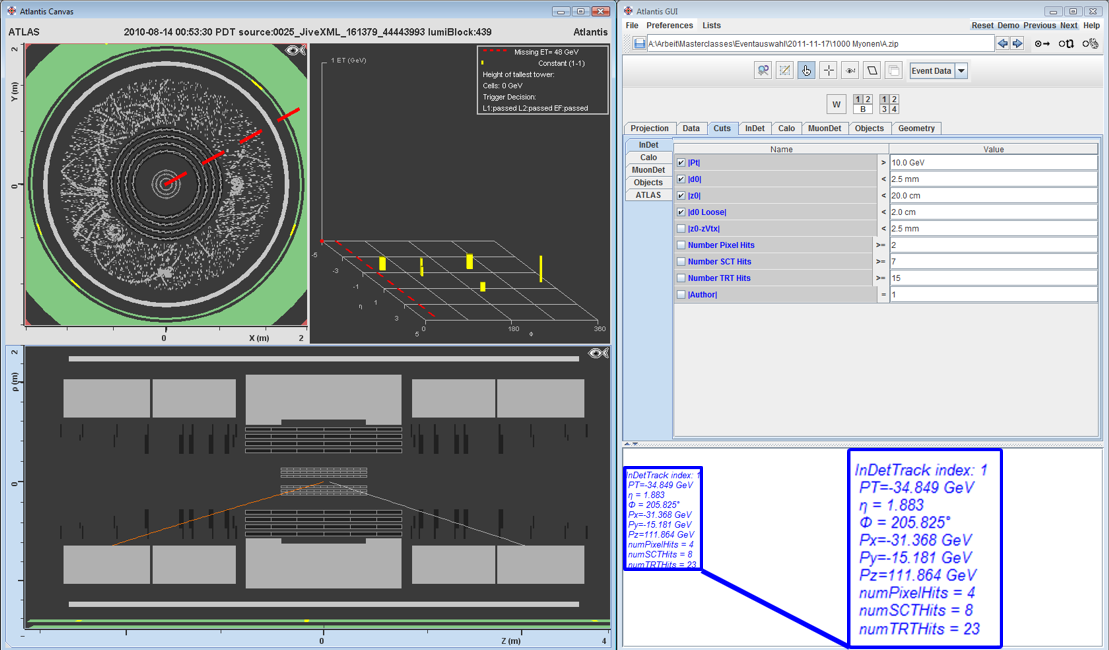Enable the Number TRT Hits checkbox
This screenshot has height=650, width=1109.
[682, 278]
